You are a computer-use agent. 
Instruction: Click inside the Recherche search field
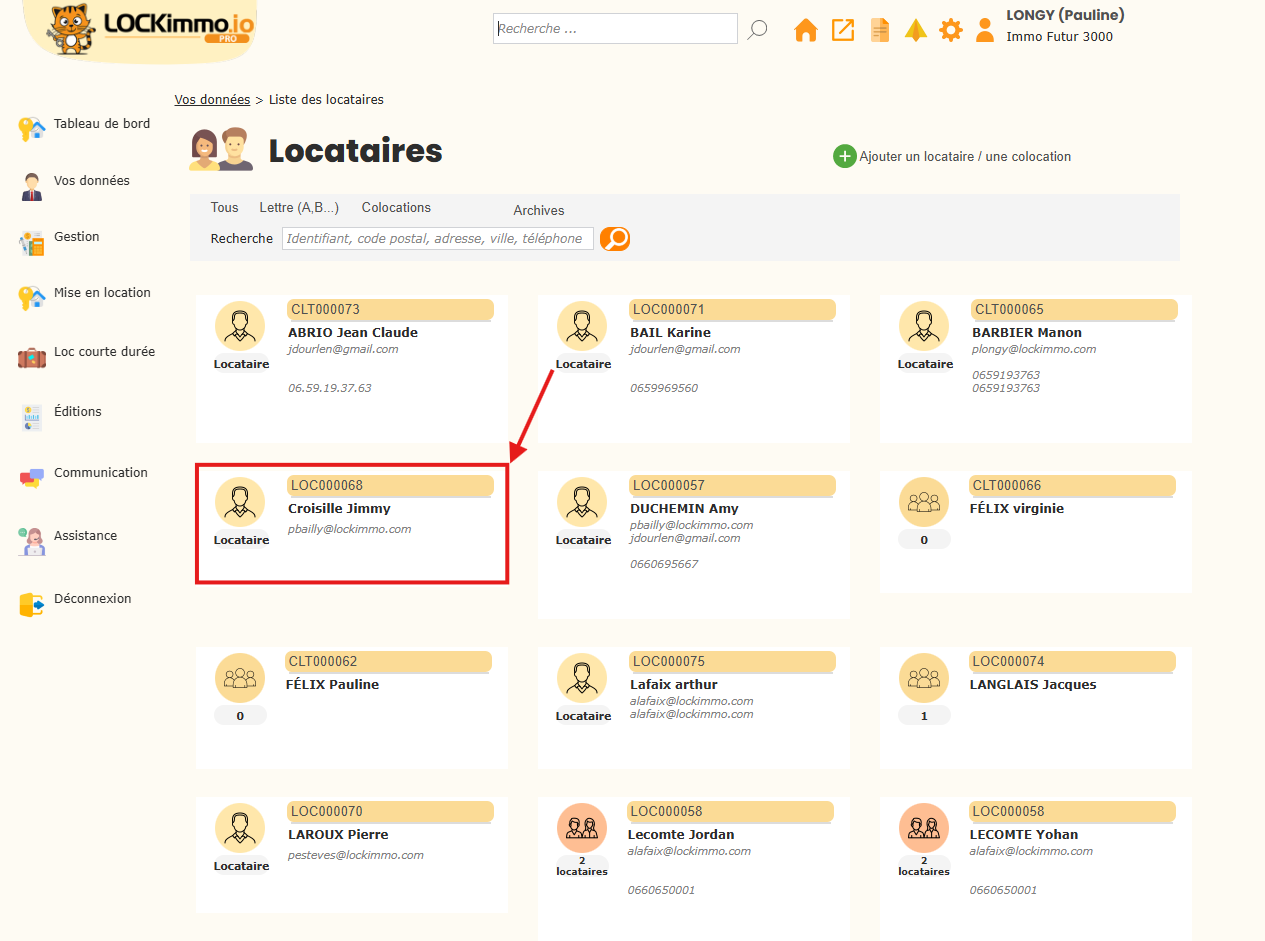pyautogui.click(x=437, y=238)
